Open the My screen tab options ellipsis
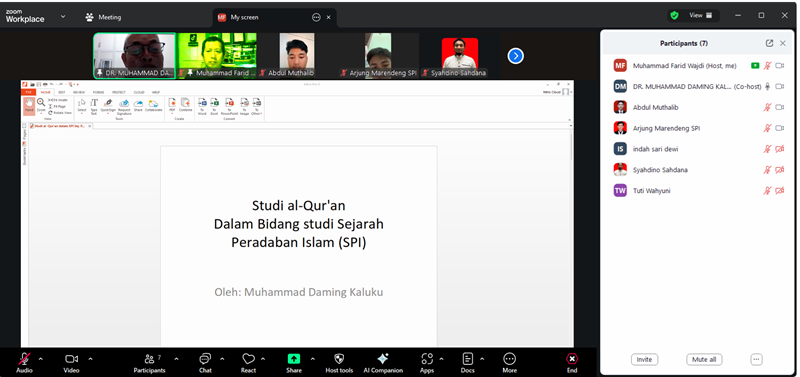800x377 pixels. (316, 17)
